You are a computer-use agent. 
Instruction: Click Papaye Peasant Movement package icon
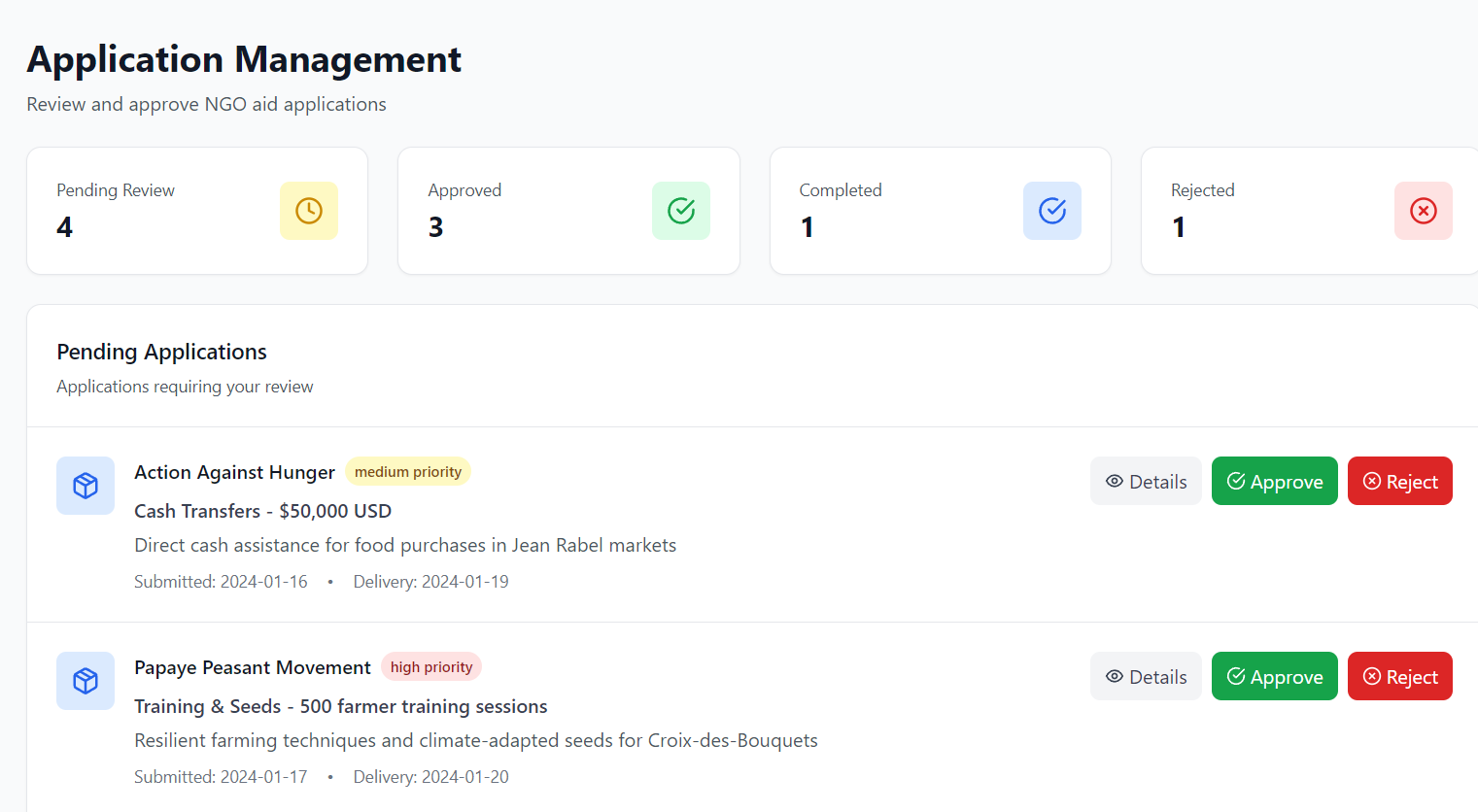[x=86, y=681]
